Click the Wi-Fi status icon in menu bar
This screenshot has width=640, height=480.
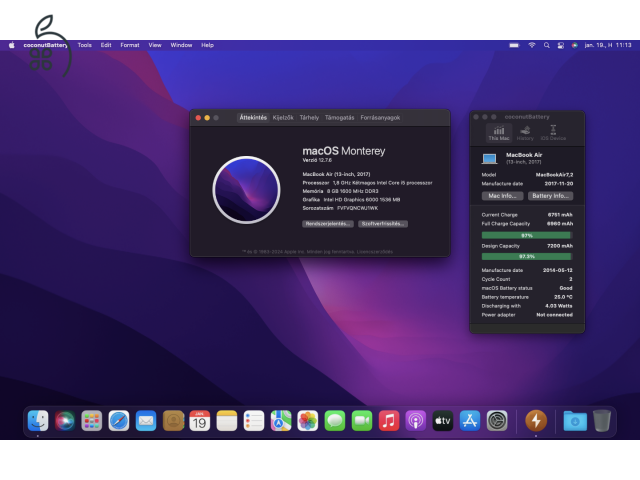pos(532,45)
